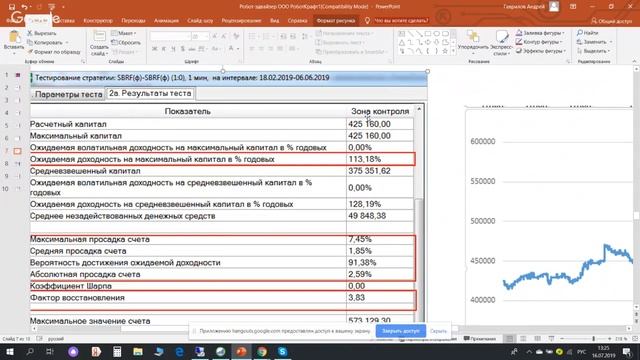Image resolution: width=640 pixels, height=360 pixels.
Task: Open Эффекты фигуры (Shape Effects) dropdown
Action: (540, 51)
